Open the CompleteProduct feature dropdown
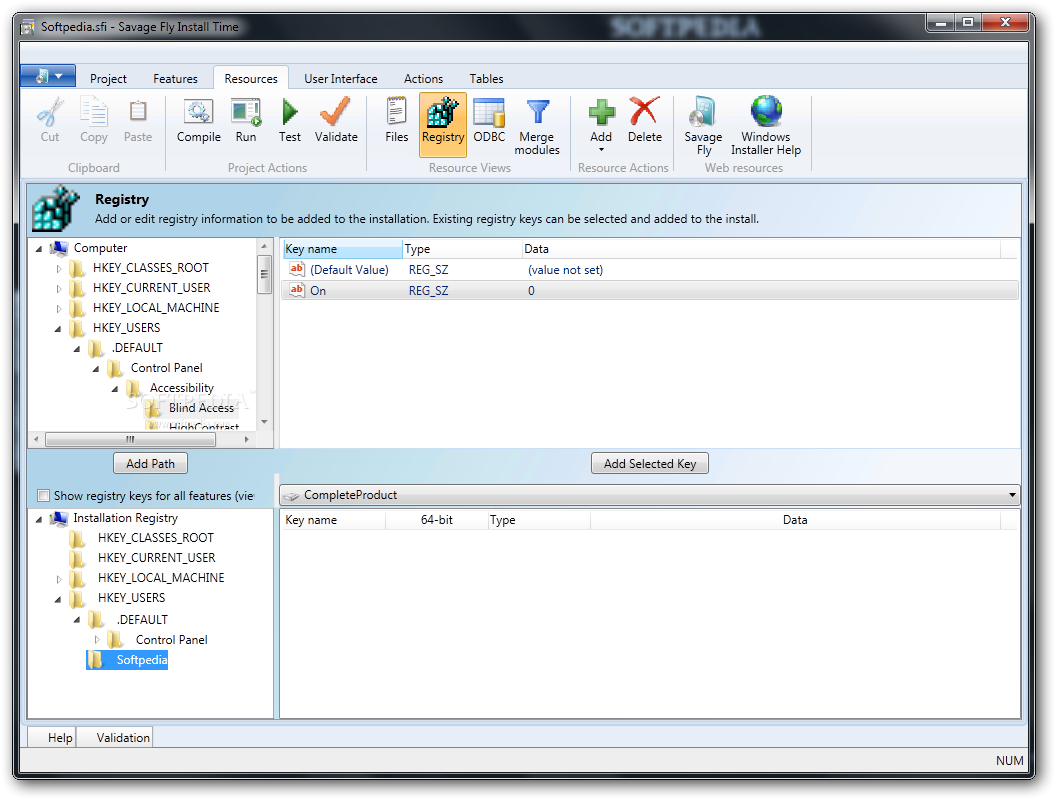The width and height of the screenshot is (1056, 800). click(x=650, y=495)
